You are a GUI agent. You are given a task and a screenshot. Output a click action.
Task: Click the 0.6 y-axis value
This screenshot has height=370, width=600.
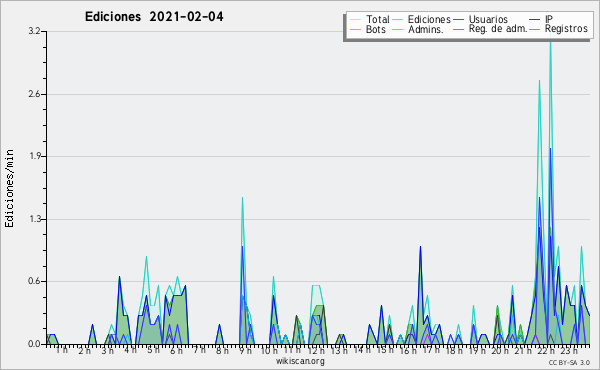[x=34, y=282]
